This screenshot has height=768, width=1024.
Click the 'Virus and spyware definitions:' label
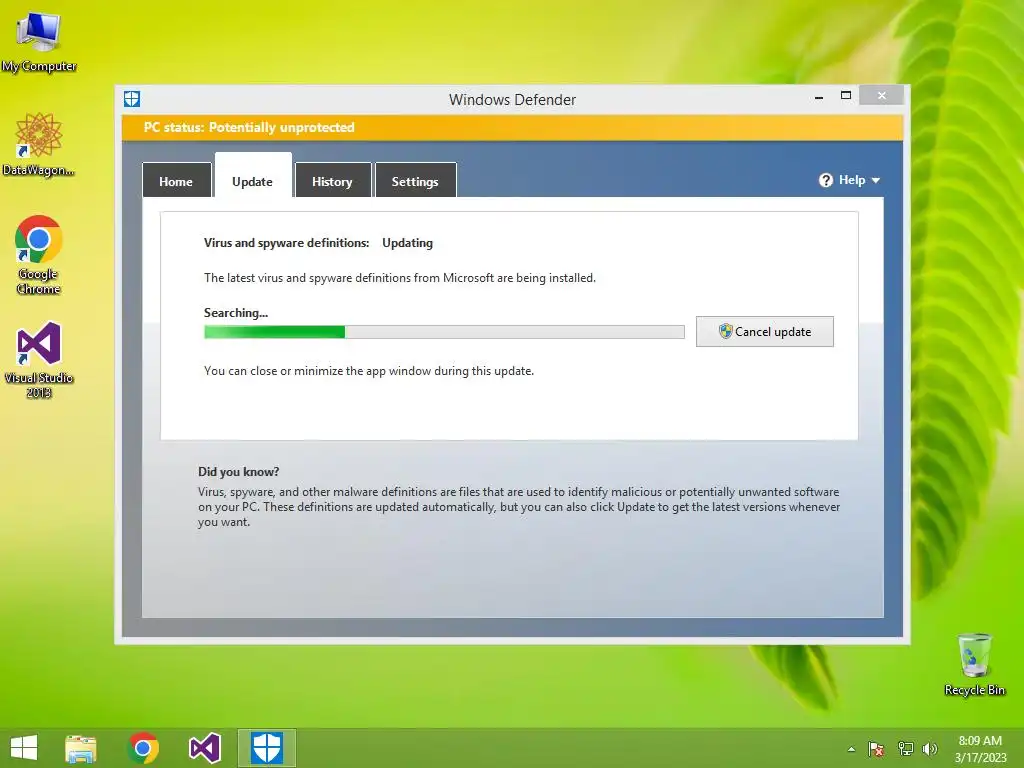[x=287, y=243]
